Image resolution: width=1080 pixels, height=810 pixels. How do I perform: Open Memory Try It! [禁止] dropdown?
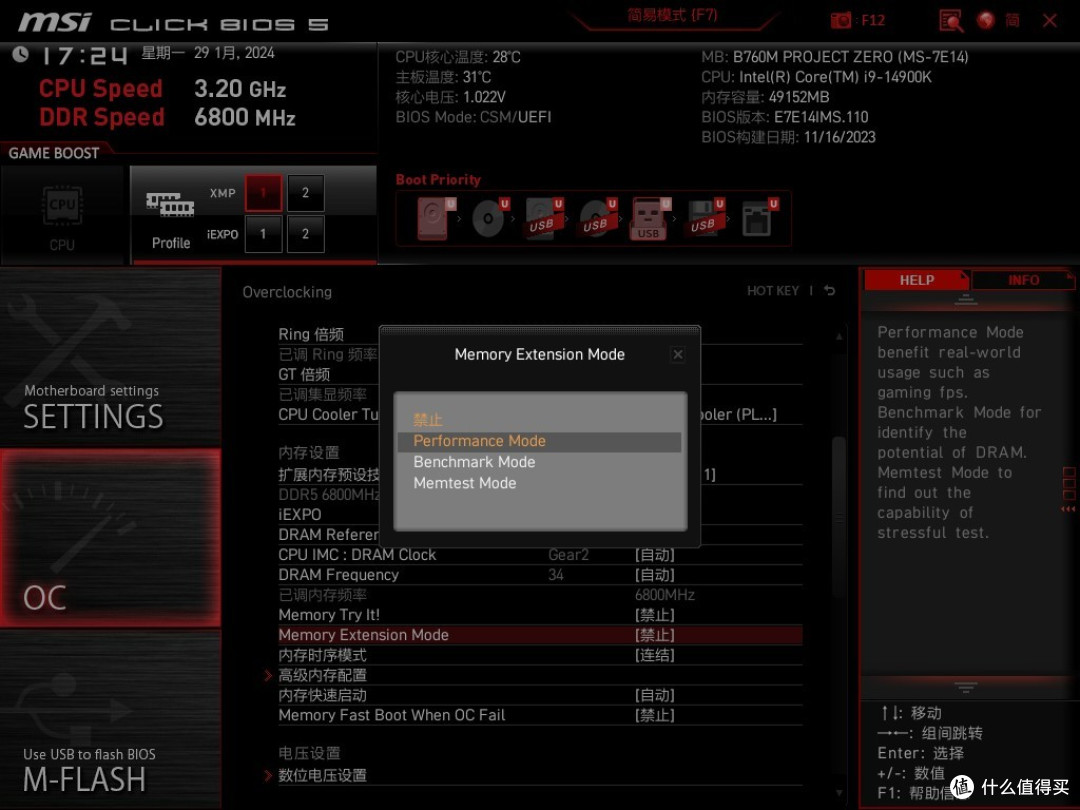[654, 615]
